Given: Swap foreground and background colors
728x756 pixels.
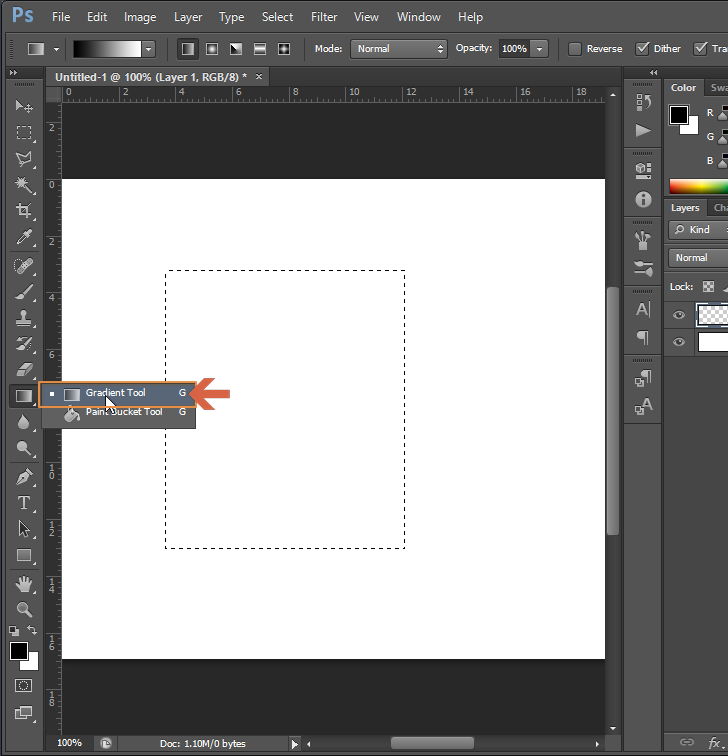Looking at the screenshot, I should tap(32, 630).
